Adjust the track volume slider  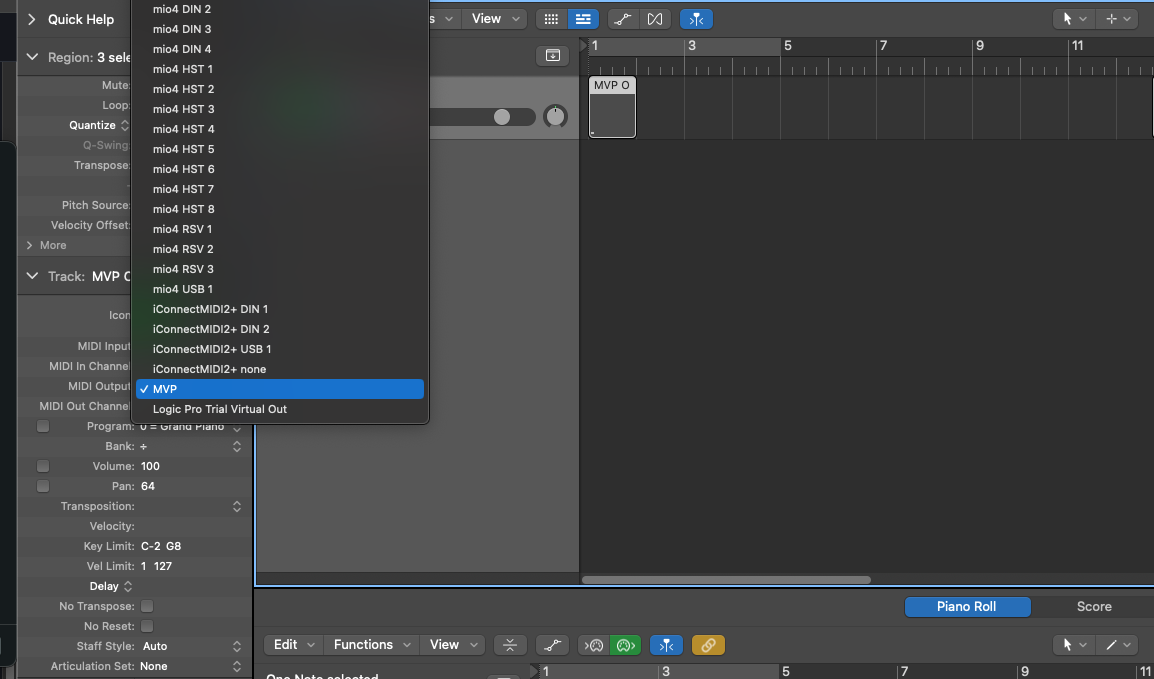point(501,117)
